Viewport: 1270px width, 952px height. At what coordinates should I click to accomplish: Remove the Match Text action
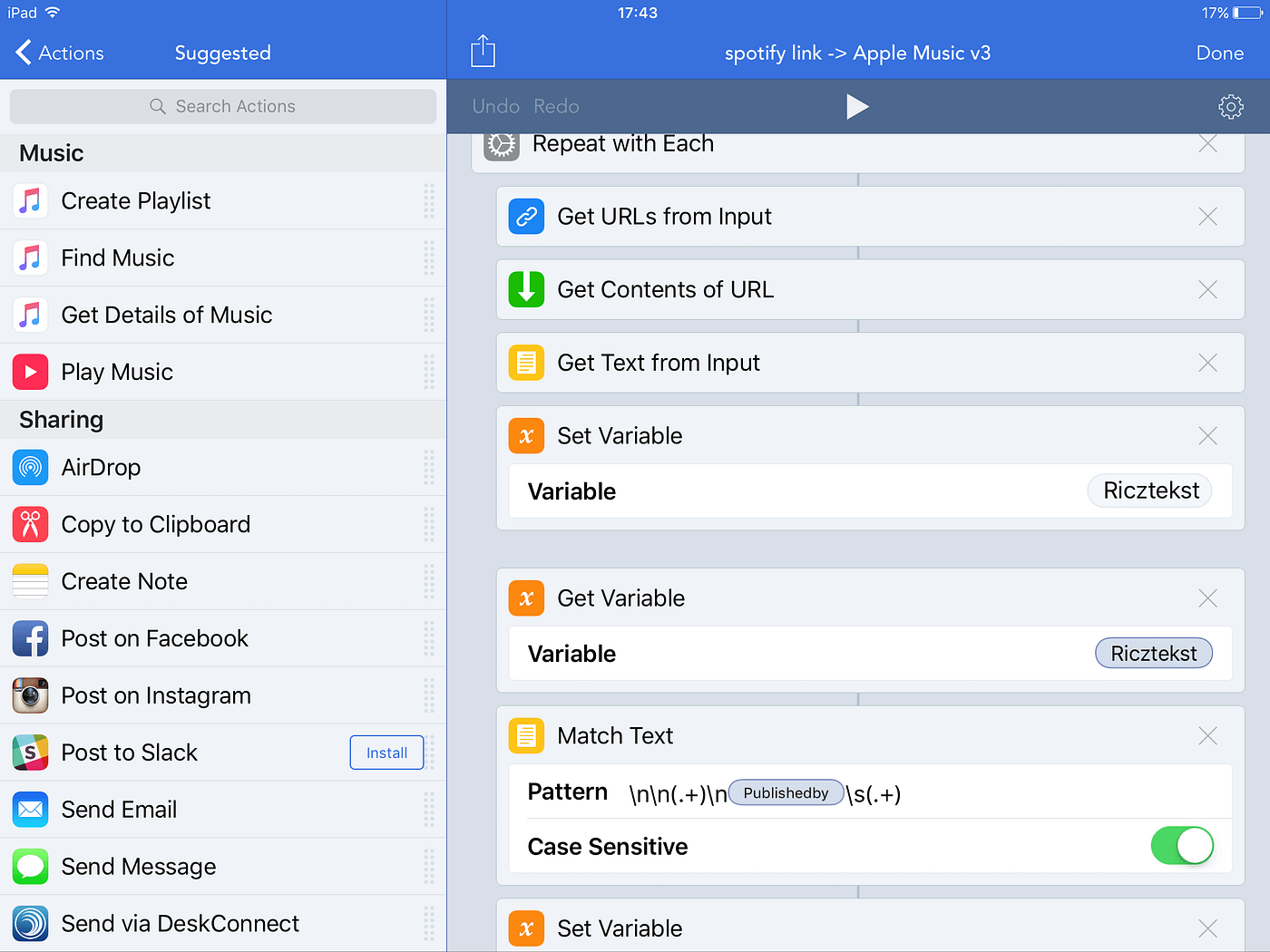[x=1207, y=735]
